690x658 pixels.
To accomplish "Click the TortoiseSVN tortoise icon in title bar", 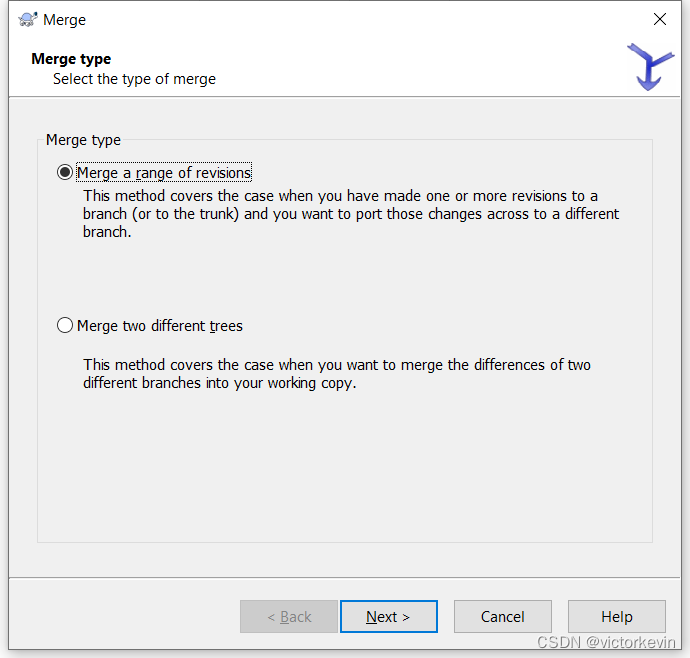I will [x=28, y=19].
